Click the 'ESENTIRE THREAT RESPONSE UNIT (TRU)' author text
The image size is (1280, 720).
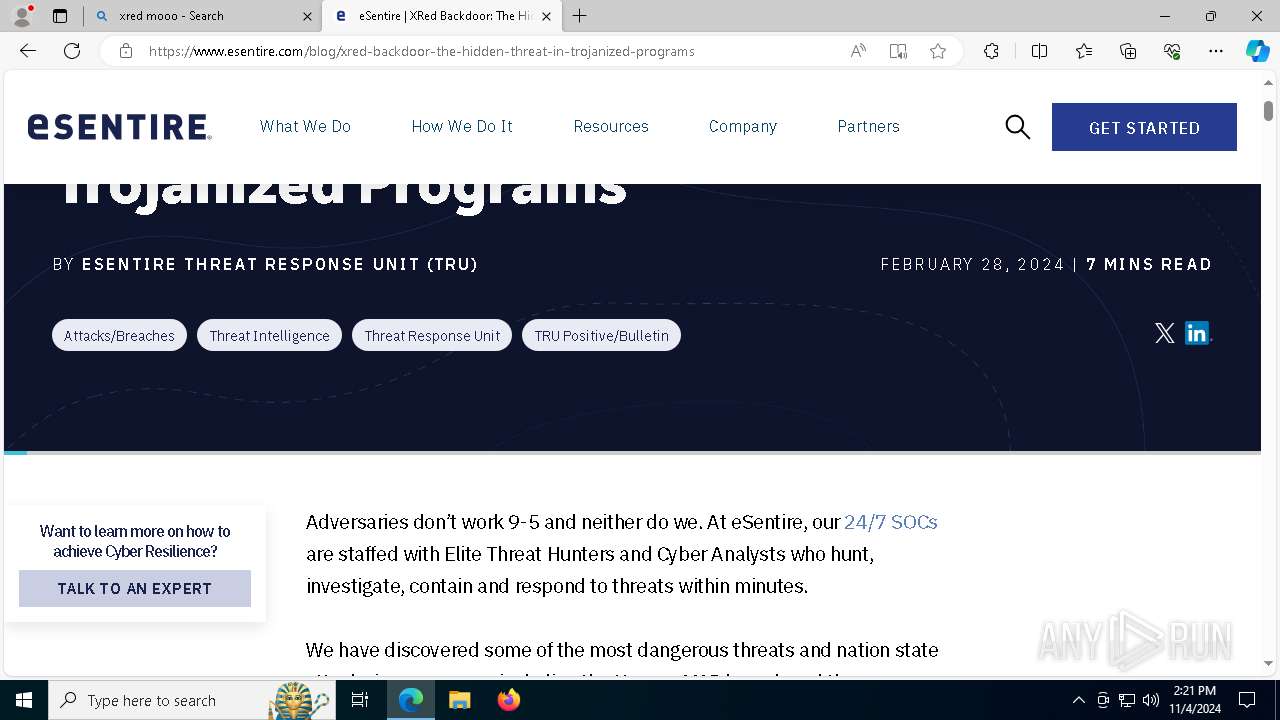[280, 264]
